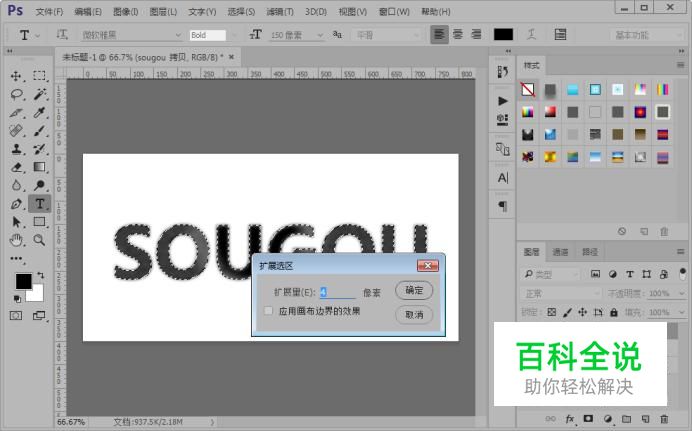Select the Blur tool
Screen dimensions: 692x431
coord(16,185)
